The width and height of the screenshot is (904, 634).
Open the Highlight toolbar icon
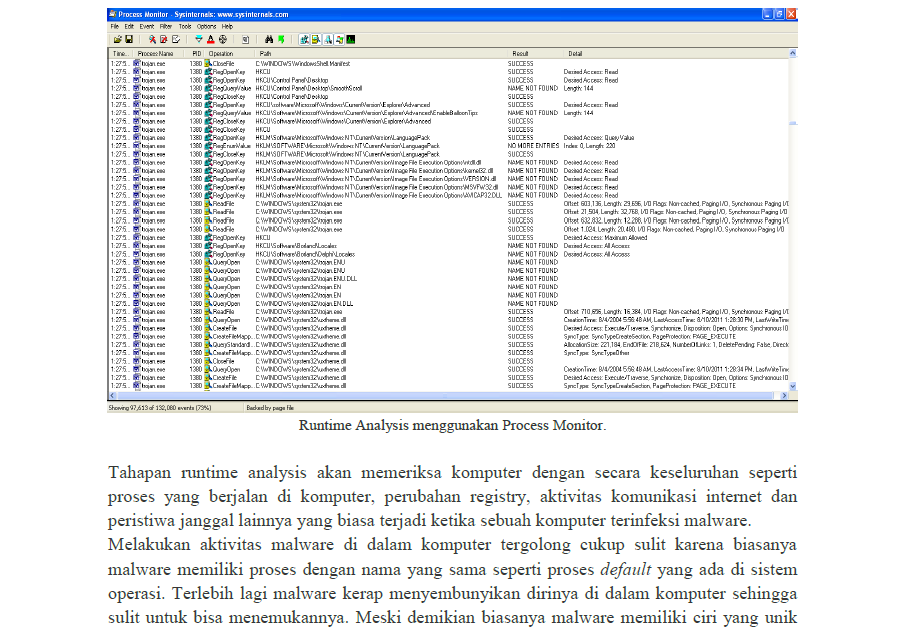[210, 39]
